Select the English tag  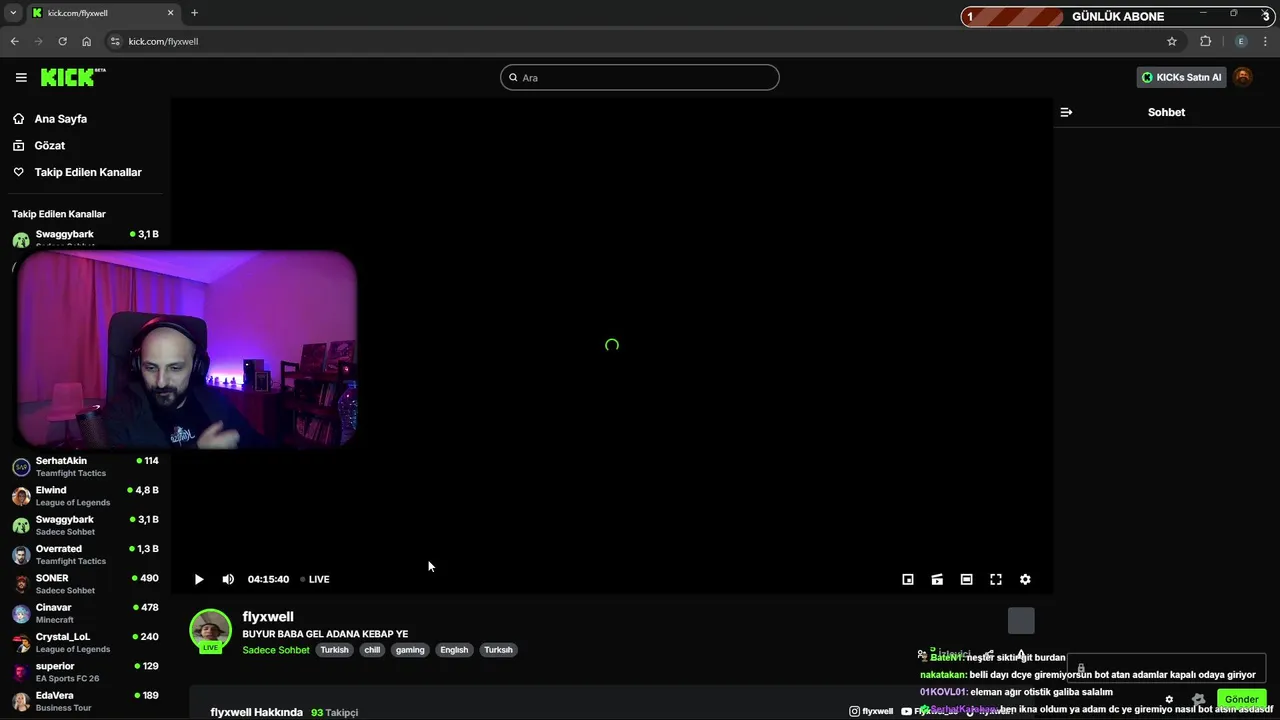click(x=454, y=650)
